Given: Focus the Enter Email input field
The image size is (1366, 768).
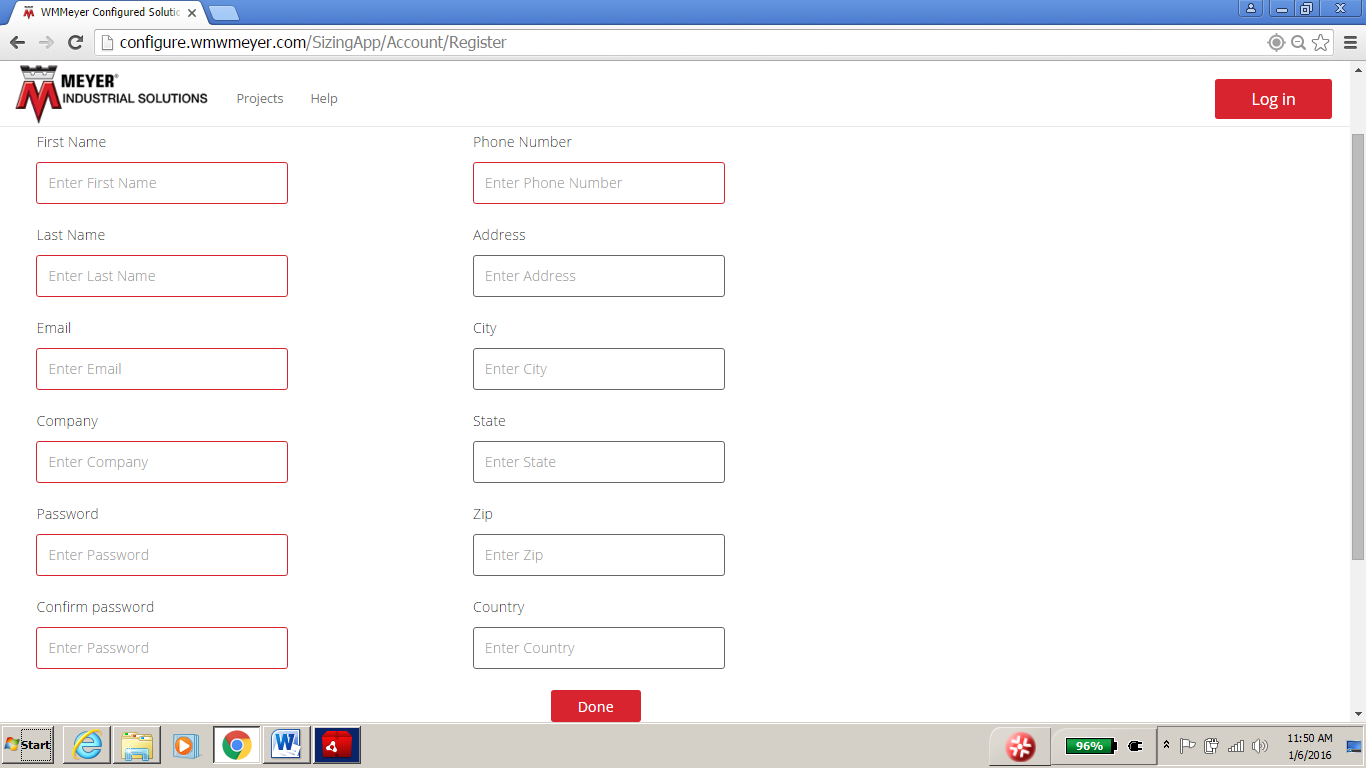Looking at the screenshot, I should 162,369.
